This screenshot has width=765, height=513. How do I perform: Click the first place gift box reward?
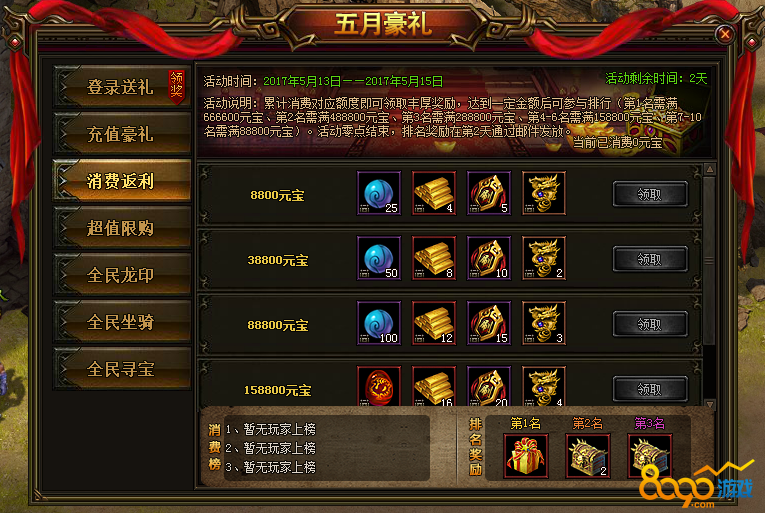526,455
